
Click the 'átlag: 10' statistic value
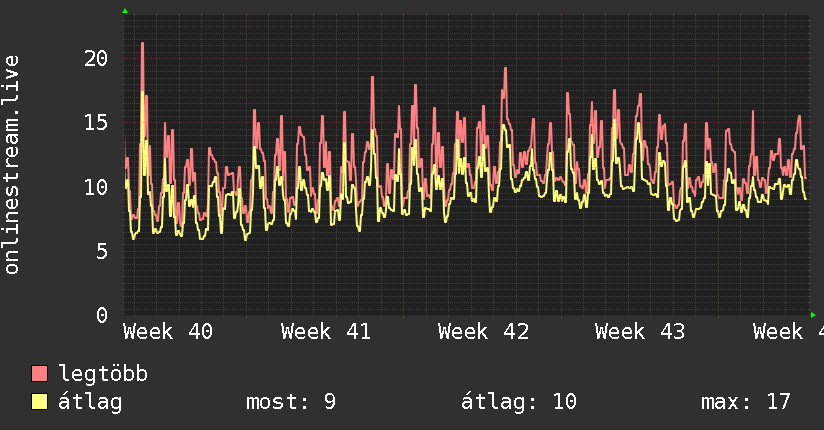point(519,402)
